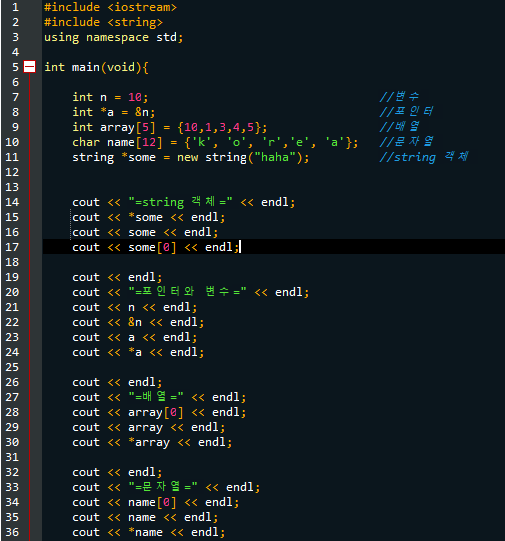Click the '"=배열="' string literal
Screen dimensions: 505x541
(156, 397)
